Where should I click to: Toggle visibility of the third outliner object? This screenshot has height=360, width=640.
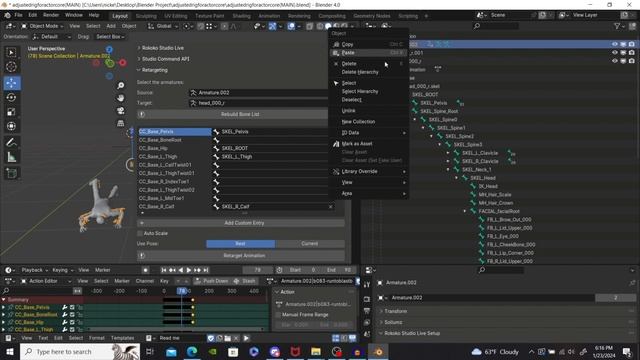tap(615, 61)
